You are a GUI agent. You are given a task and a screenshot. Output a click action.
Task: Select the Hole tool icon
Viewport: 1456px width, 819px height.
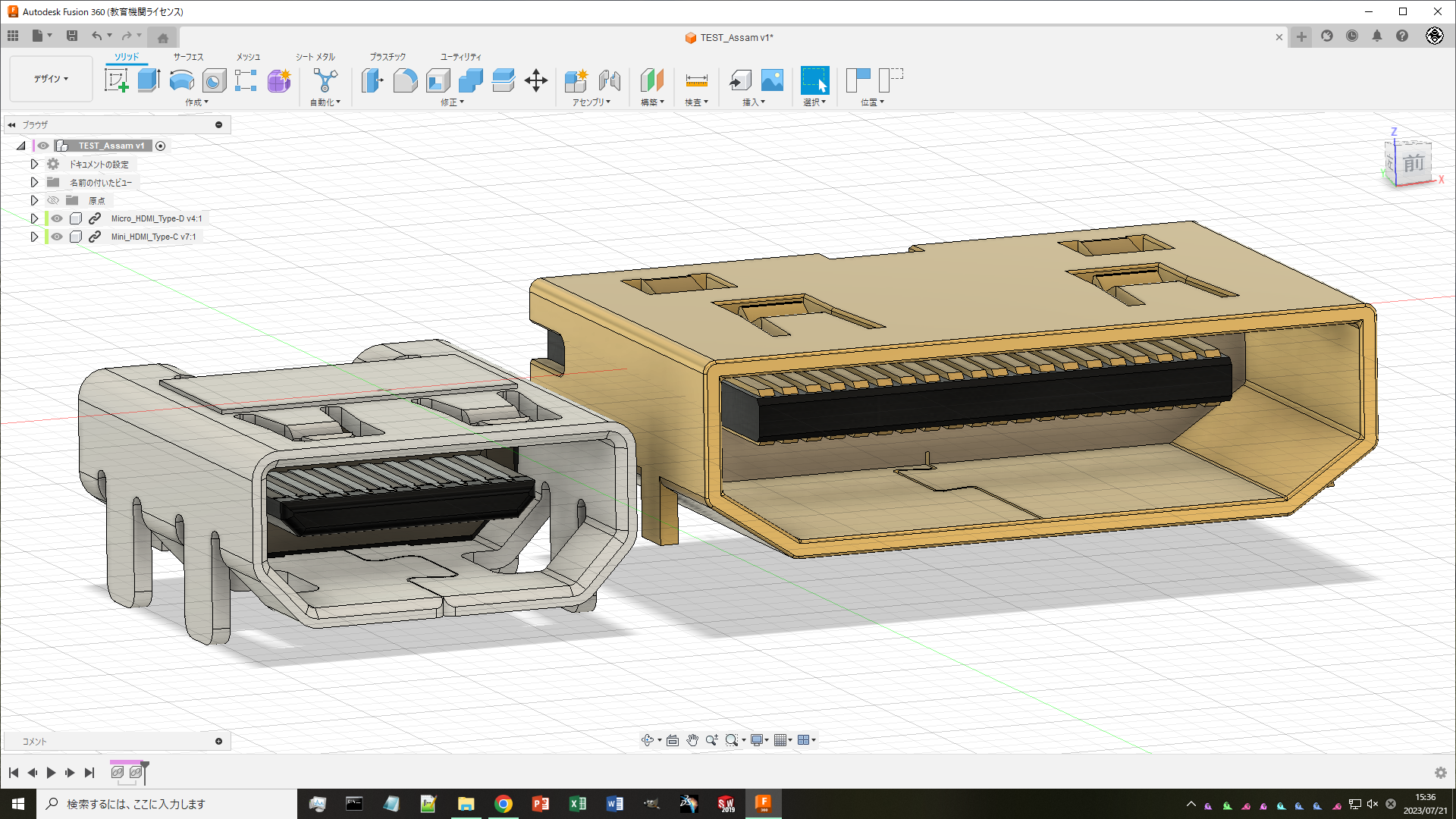(214, 80)
